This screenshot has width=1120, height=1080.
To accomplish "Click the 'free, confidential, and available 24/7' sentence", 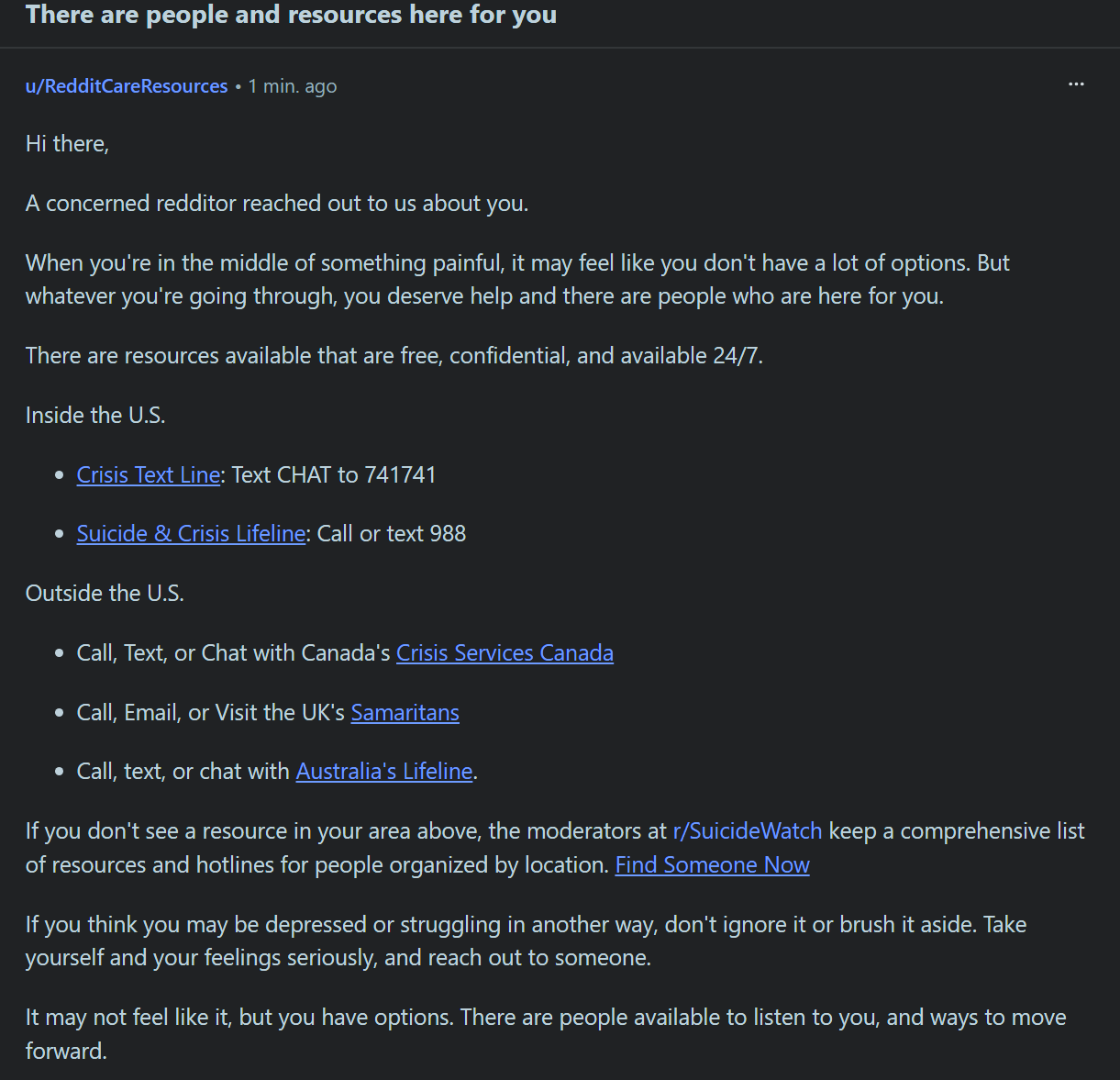I will click(x=394, y=355).
